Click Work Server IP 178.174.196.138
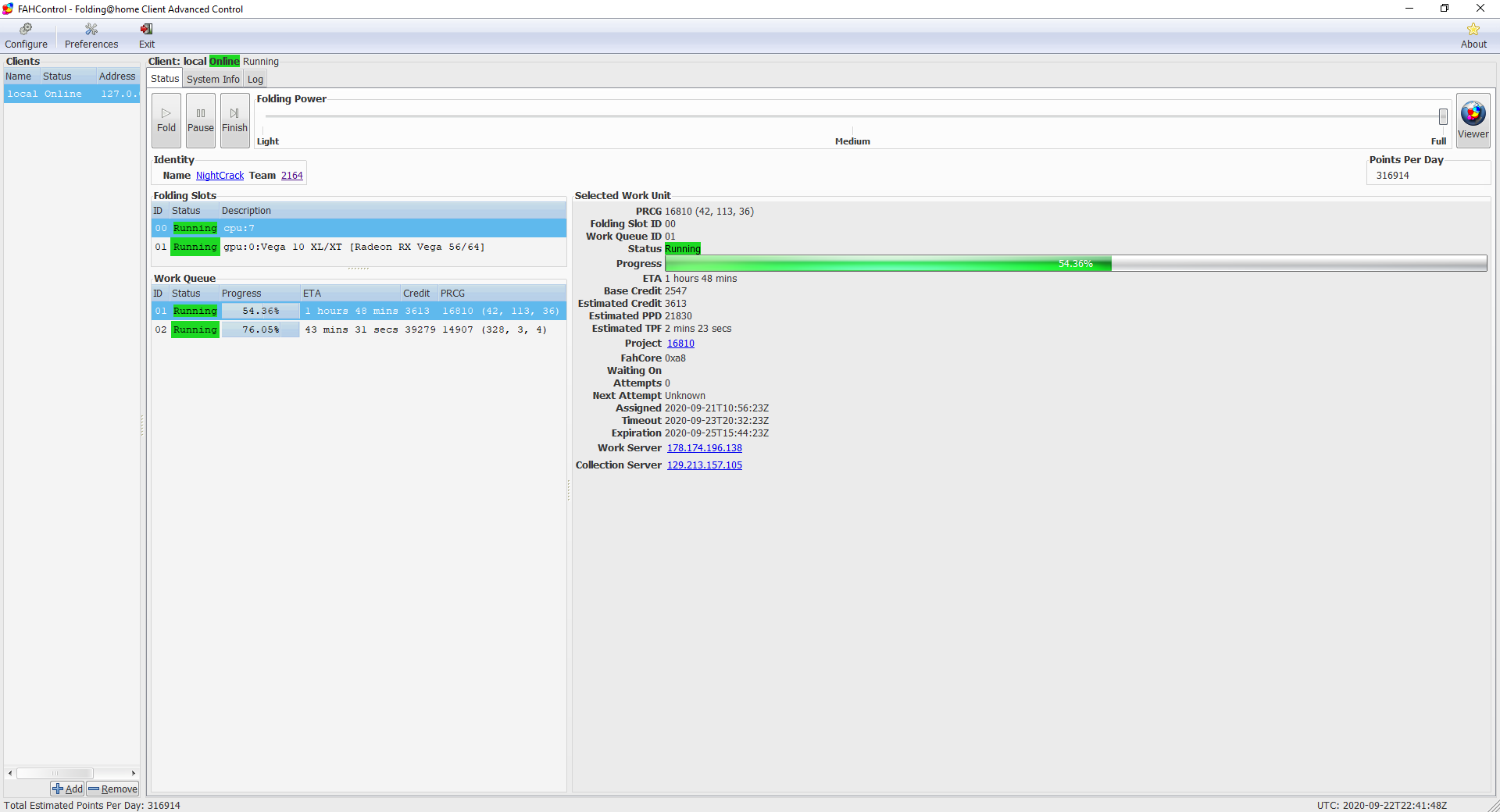 (x=704, y=448)
